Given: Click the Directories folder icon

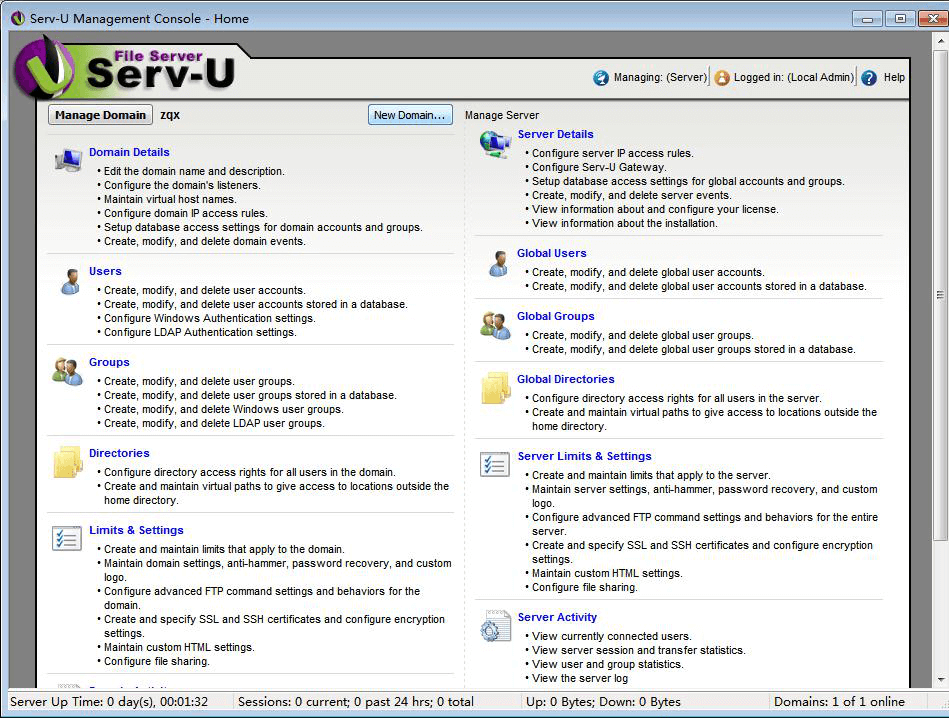Looking at the screenshot, I should coord(68,463).
